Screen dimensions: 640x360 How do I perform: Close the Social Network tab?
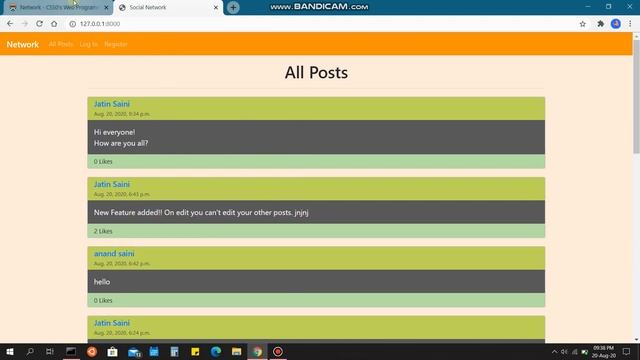coord(216,7)
